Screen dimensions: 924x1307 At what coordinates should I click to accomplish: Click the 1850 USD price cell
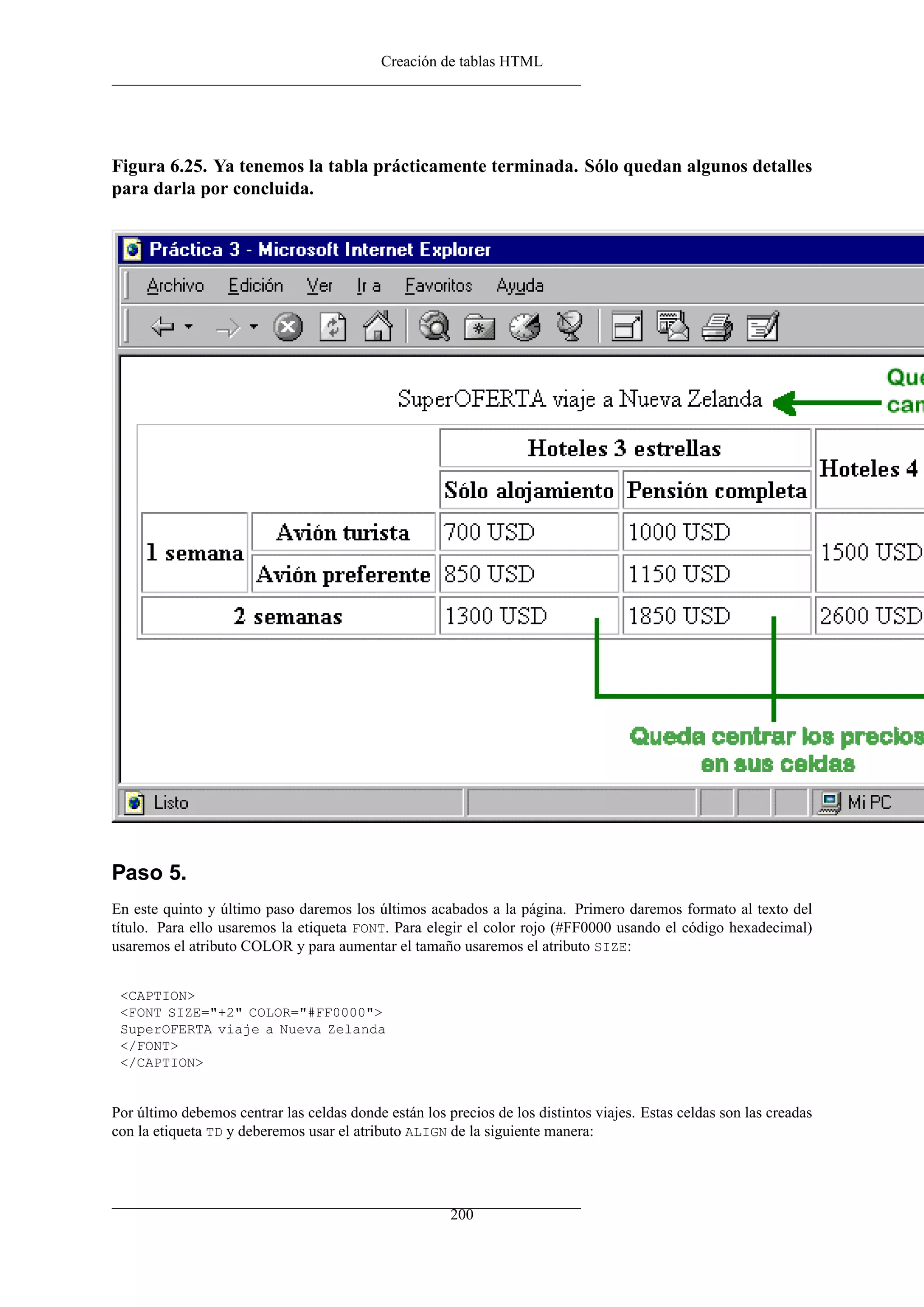(716, 615)
